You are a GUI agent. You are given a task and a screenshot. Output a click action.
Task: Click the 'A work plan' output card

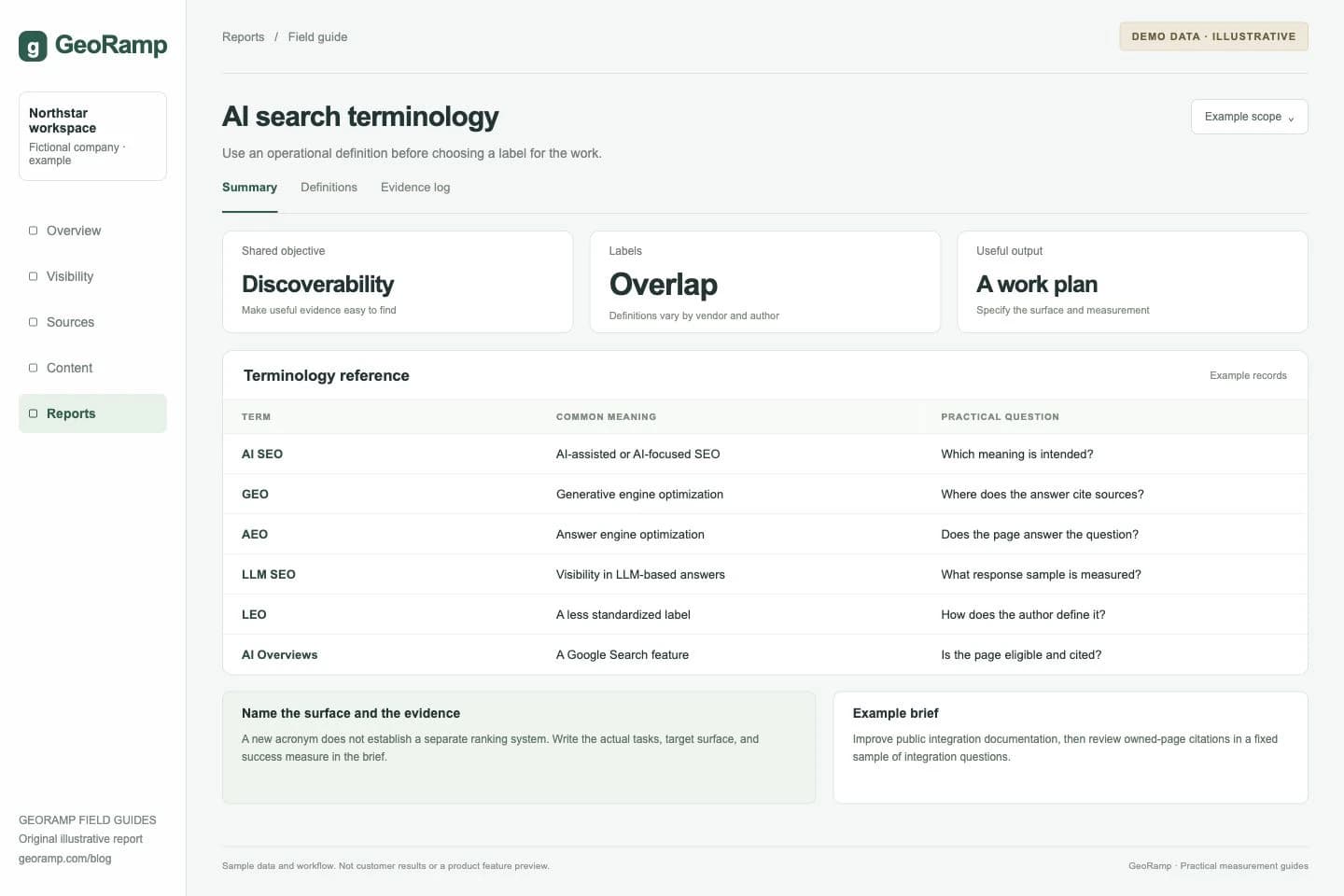[1132, 282]
